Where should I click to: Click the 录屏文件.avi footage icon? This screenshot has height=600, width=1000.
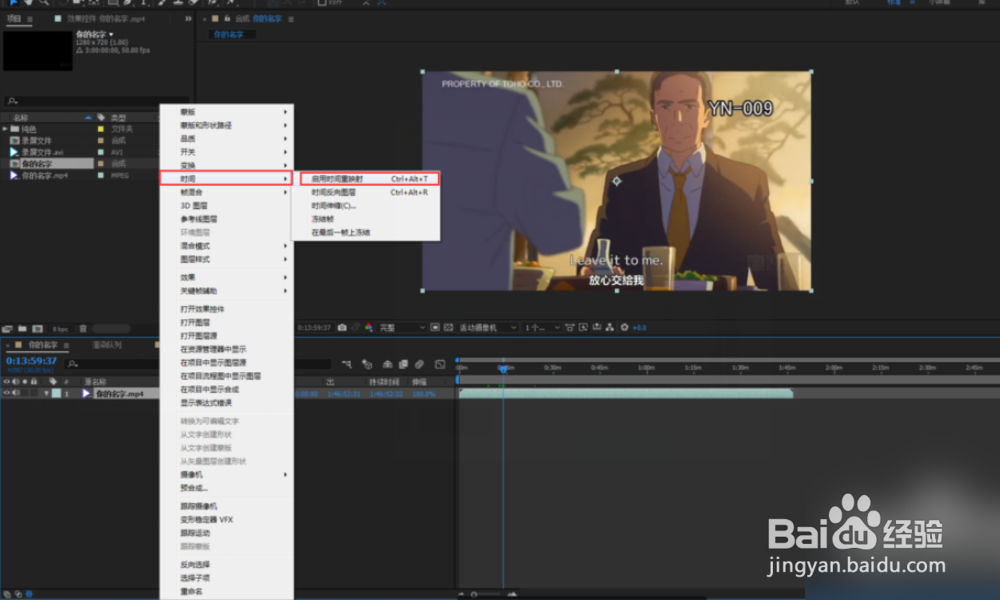[14, 152]
